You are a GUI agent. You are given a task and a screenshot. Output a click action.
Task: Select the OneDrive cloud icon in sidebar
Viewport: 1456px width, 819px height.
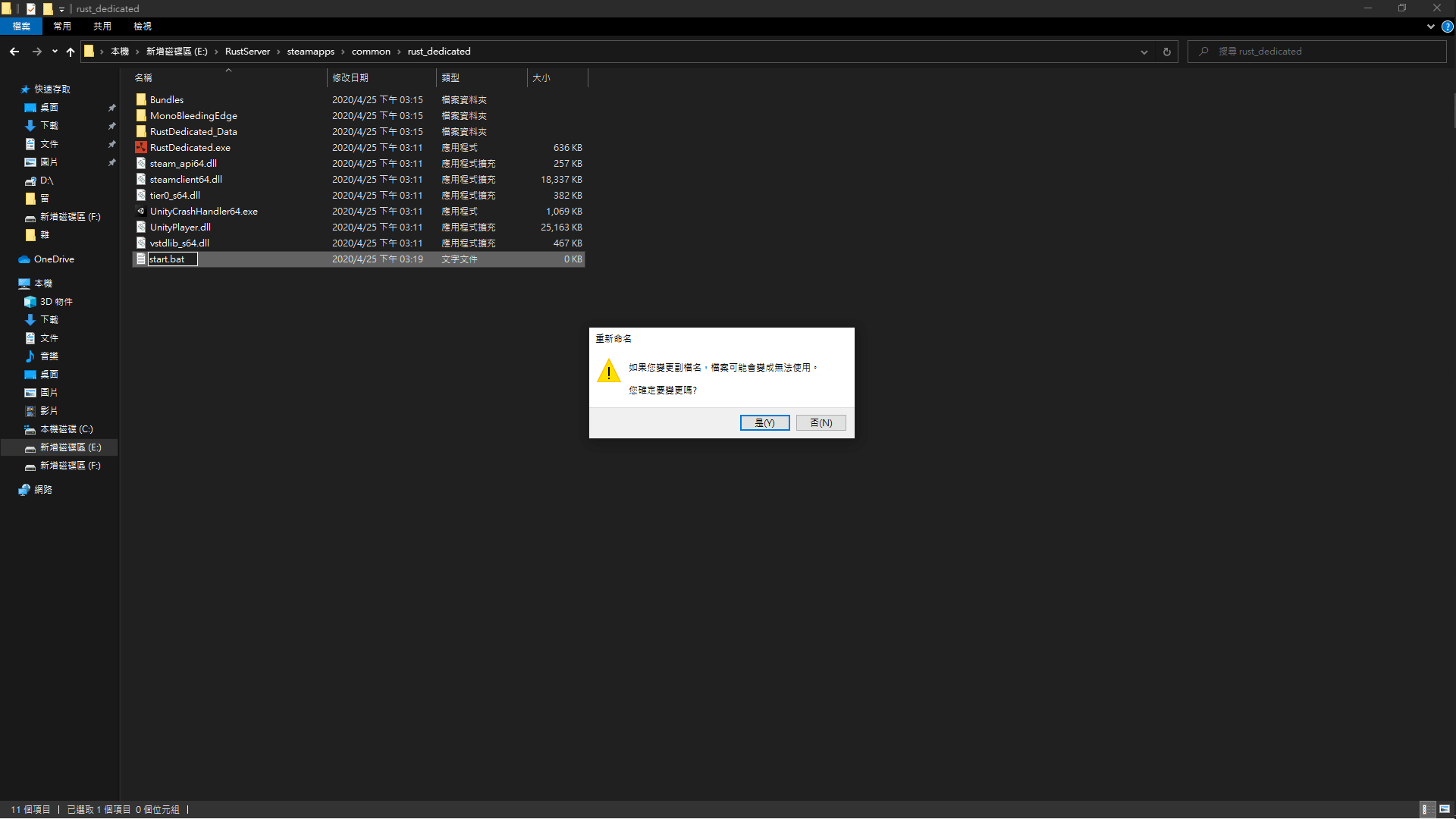(x=24, y=259)
